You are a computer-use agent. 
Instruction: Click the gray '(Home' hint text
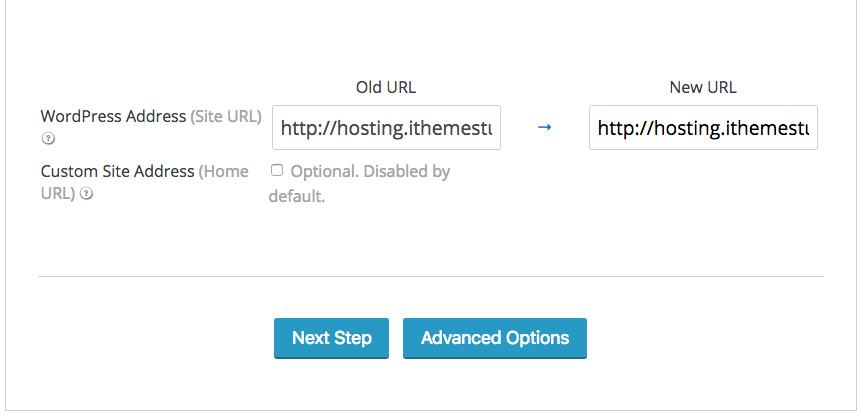223,172
